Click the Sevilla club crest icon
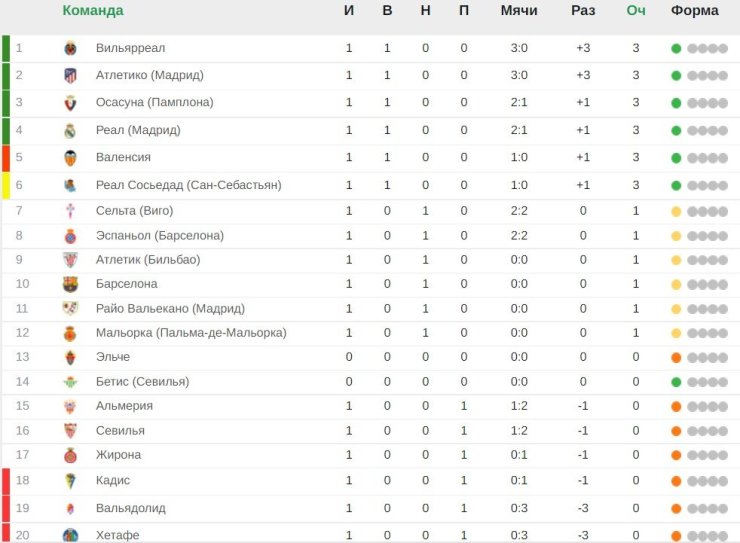Image resolution: width=740 pixels, height=543 pixels. 70,431
